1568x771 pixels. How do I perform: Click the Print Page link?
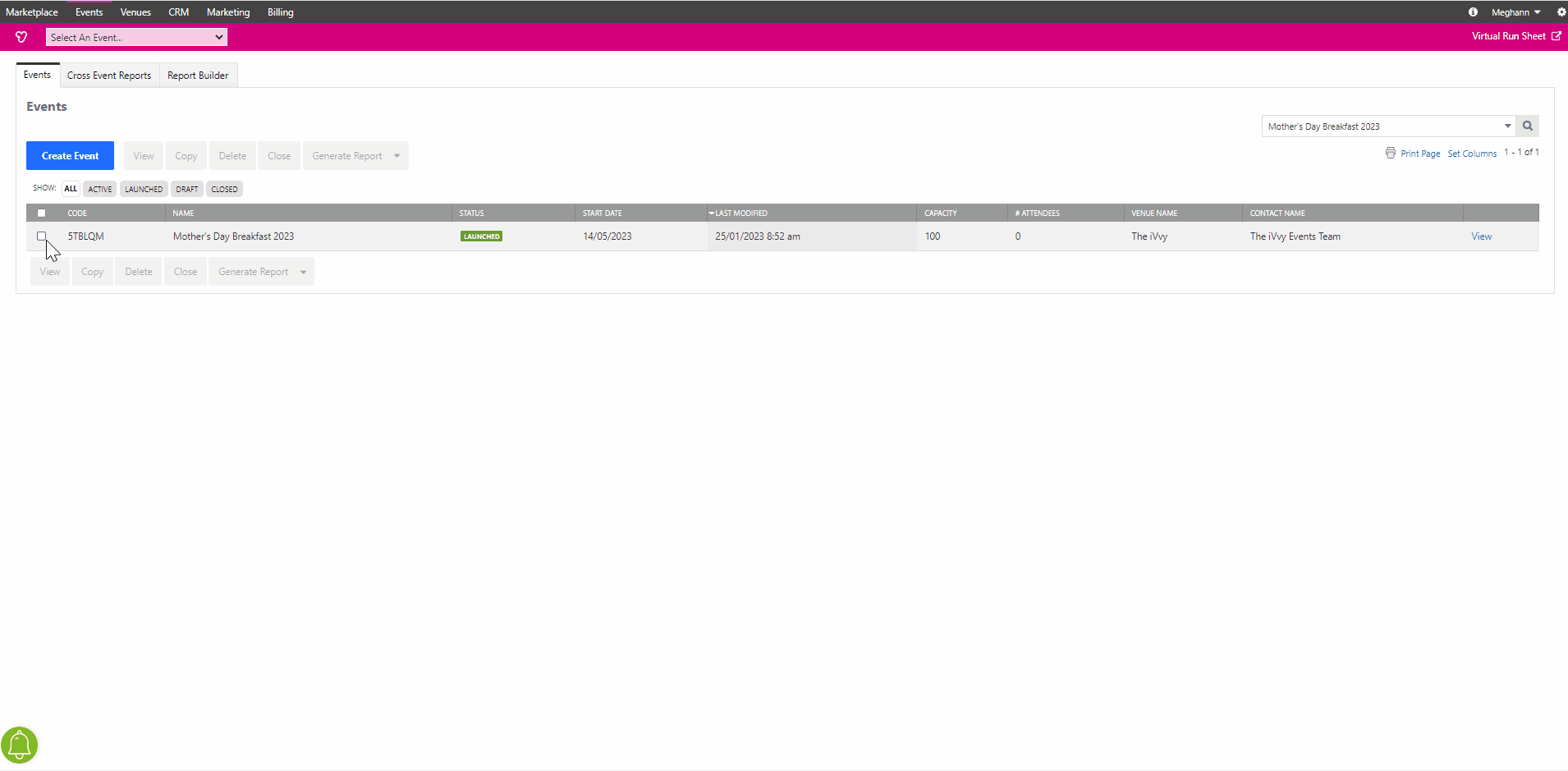[1420, 154]
